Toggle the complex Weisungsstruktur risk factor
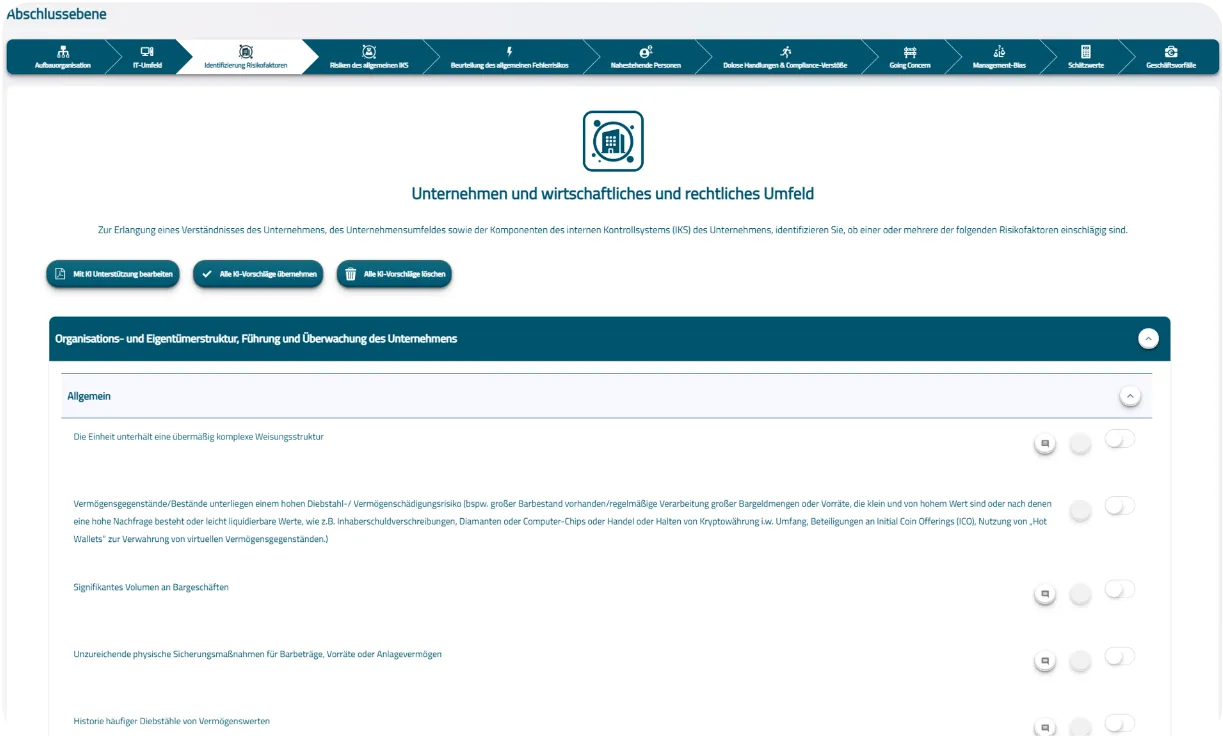Viewport: 1223px width, 738px height. [1120, 439]
